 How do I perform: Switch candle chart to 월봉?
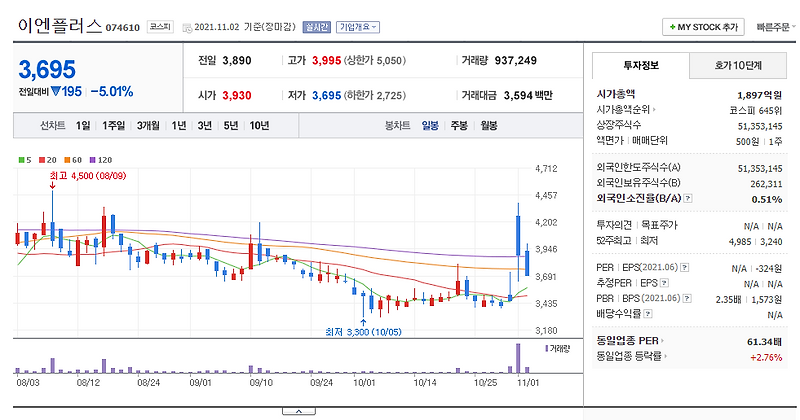tap(489, 126)
